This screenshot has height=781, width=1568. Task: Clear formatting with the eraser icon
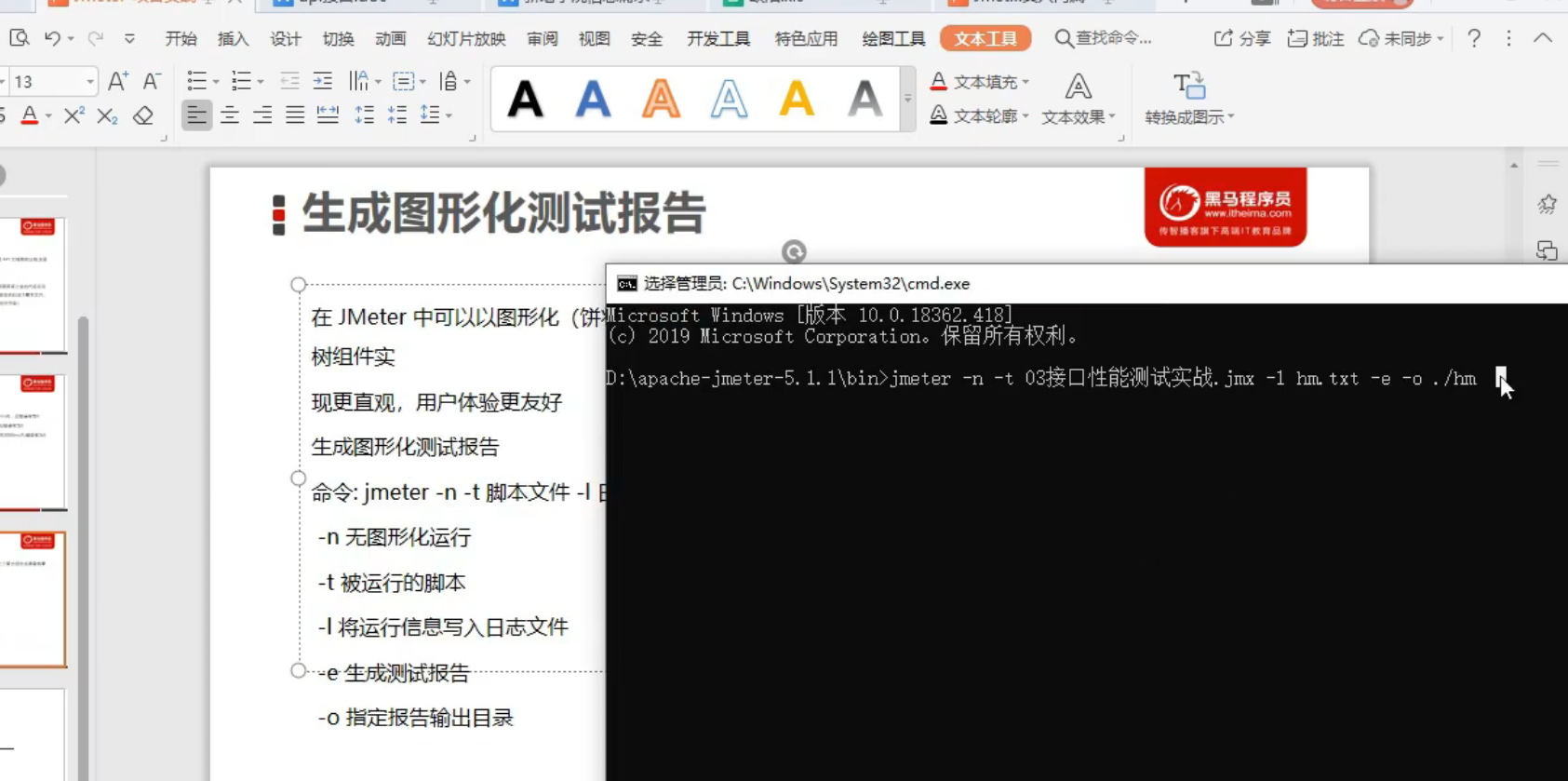[x=142, y=116]
